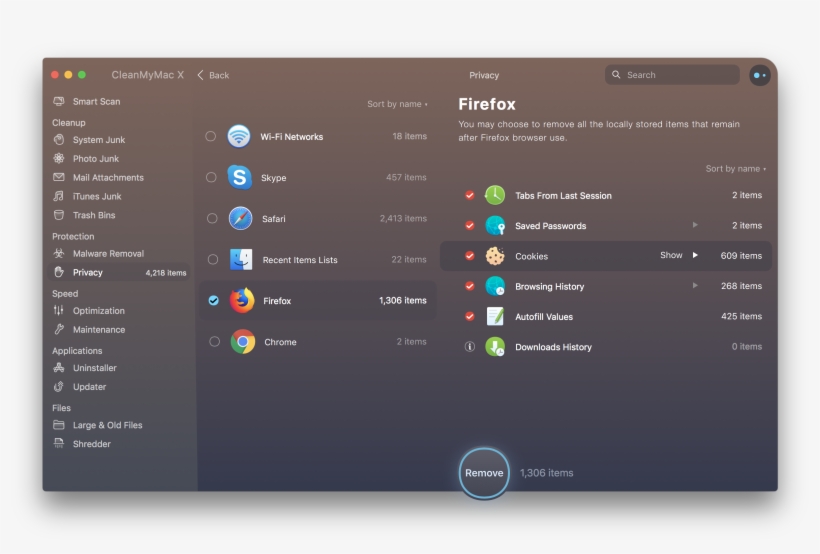Uncheck the Browsing History checkbox

click(470, 286)
